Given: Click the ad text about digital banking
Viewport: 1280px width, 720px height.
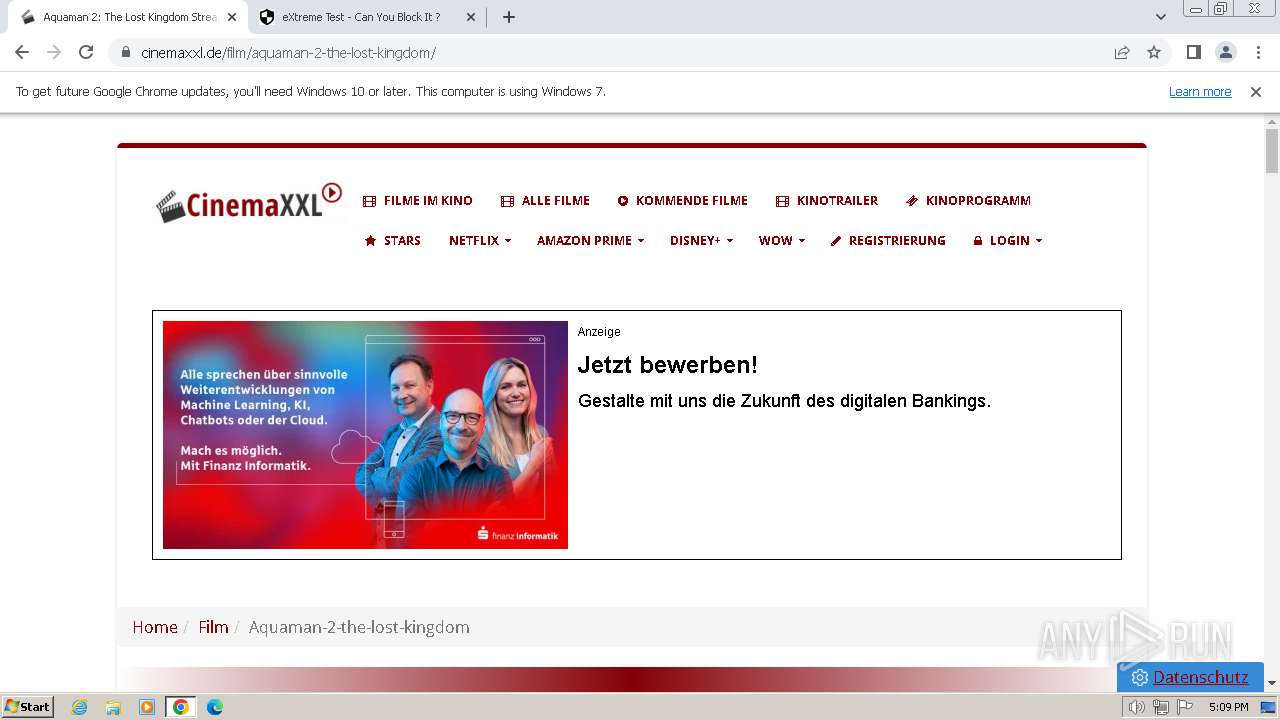Looking at the screenshot, I should tap(784, 401).
